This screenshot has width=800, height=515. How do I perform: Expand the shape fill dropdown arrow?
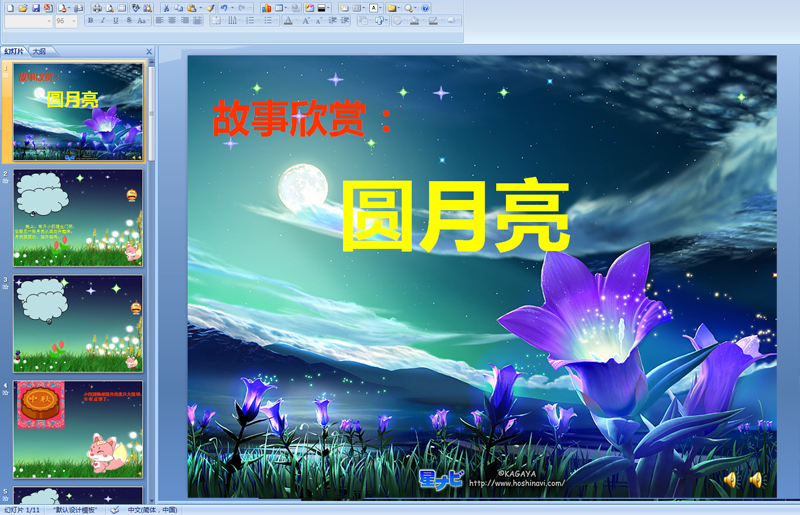tap(423, 20)
